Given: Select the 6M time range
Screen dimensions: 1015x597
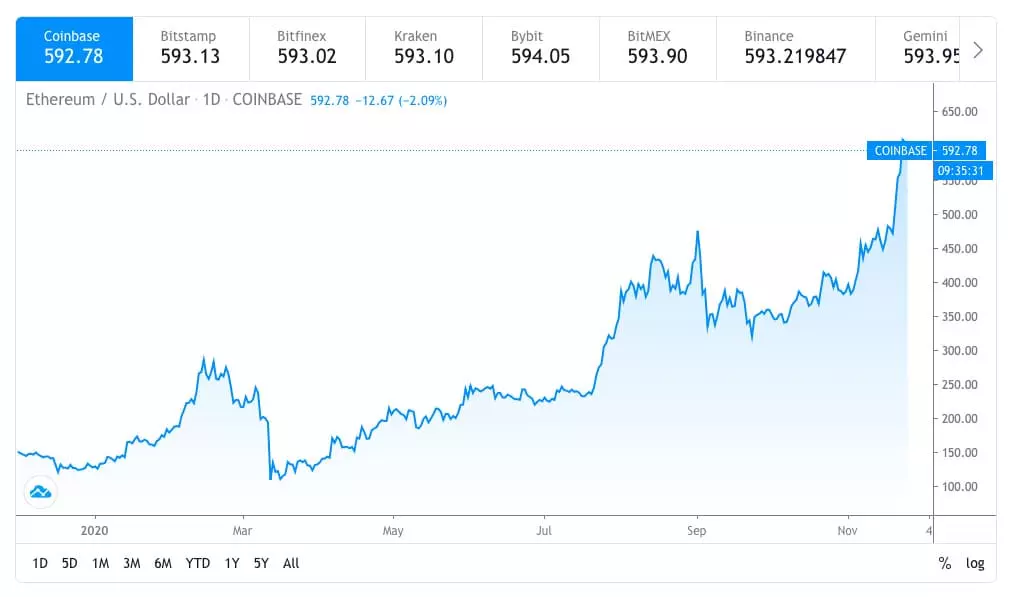Looking at the screenshot, I should coord(163,563).
